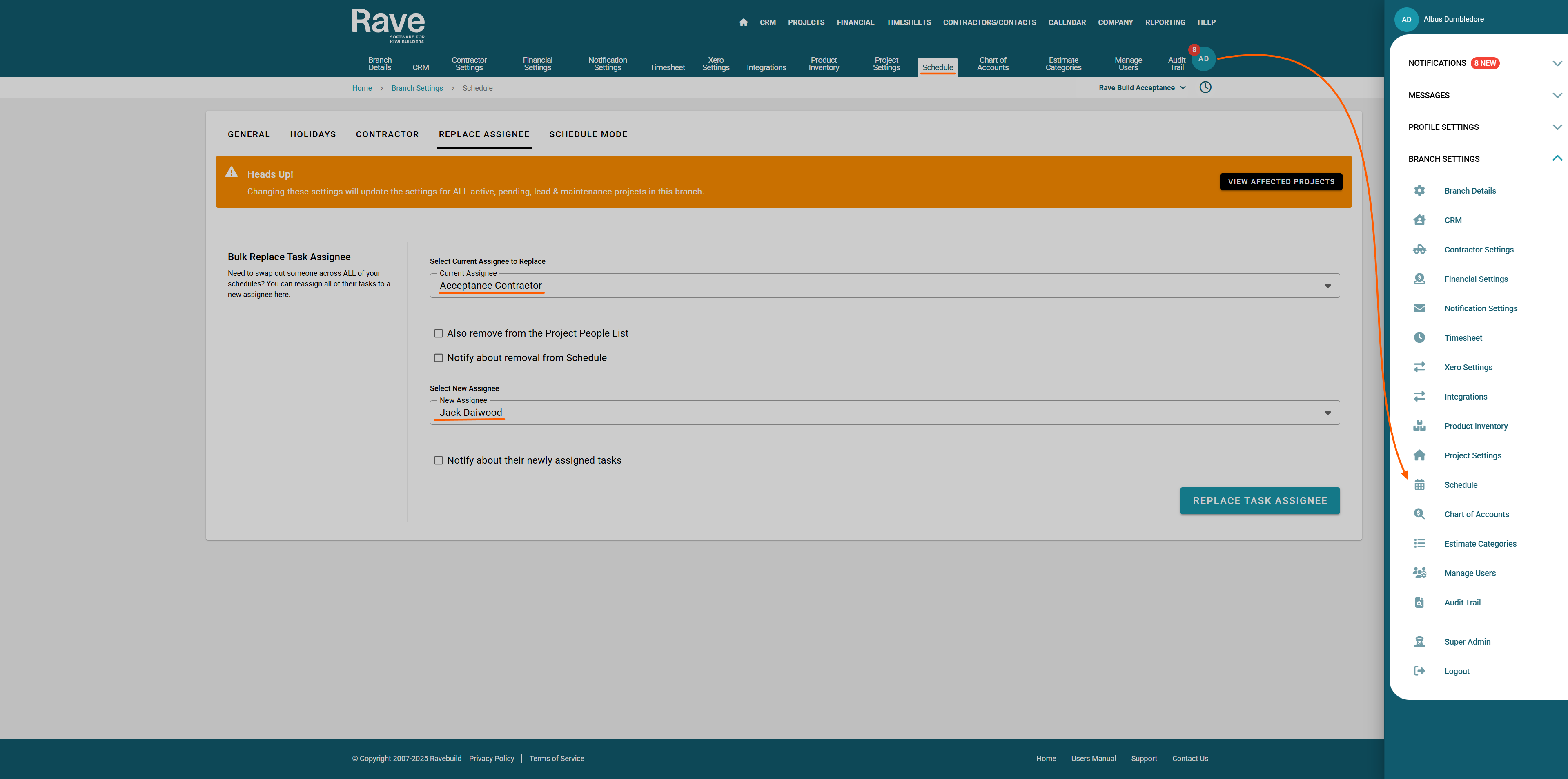Click the Manage Users people icon
The height and width of the screenshot is (779, 1568).
click(1419, 573)
